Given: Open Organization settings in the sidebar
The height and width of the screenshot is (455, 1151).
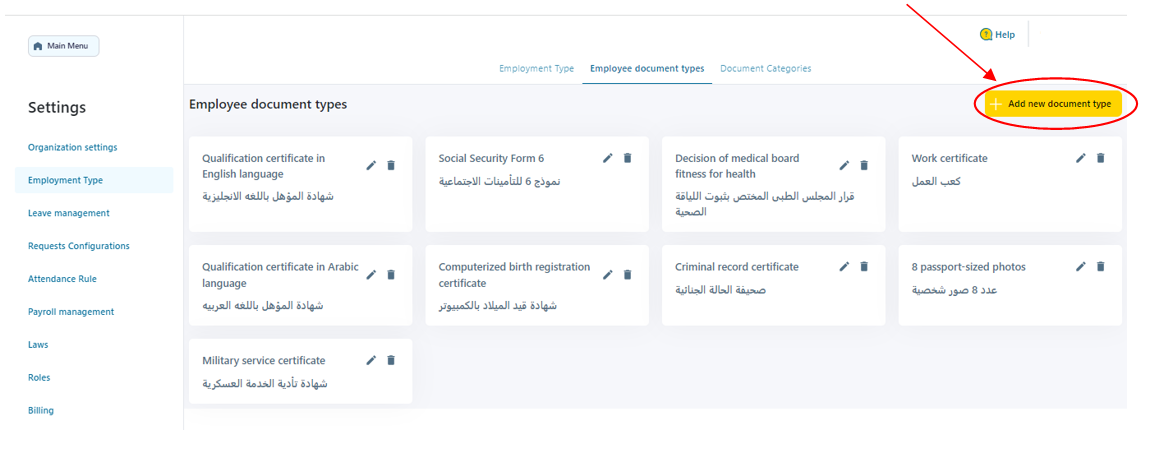Looking at the screenshot, I should coord(72,147).
